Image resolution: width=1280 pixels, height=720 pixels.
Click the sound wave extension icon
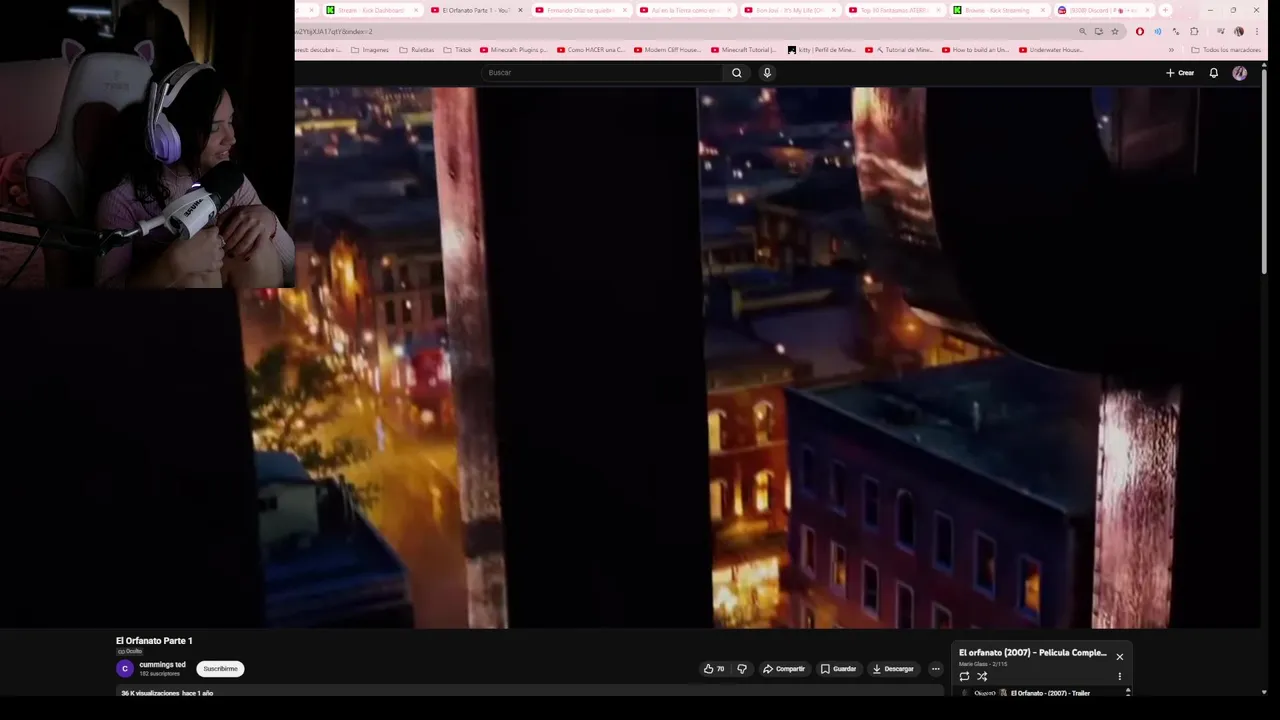pos(1158,31)
